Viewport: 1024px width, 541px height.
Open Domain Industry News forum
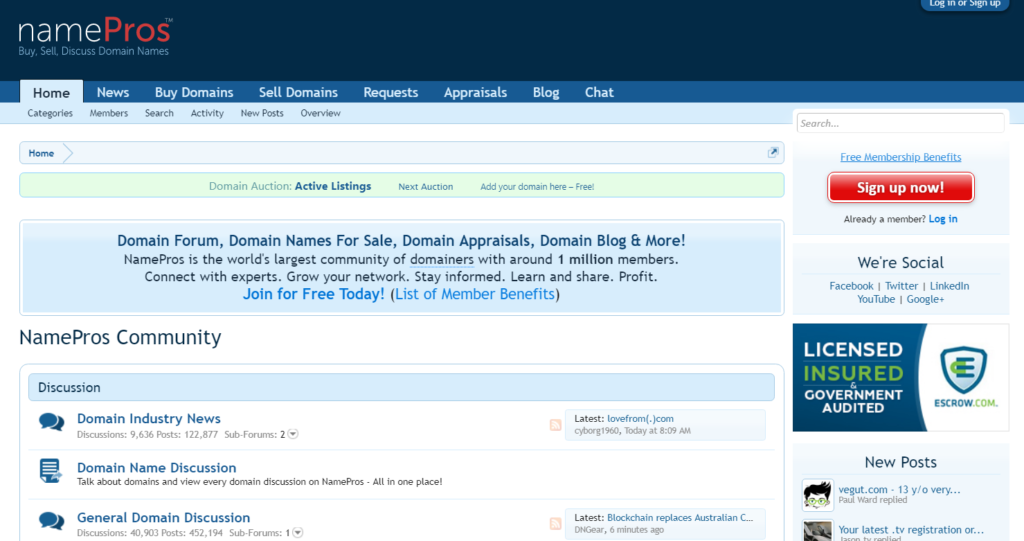point(149,418)
